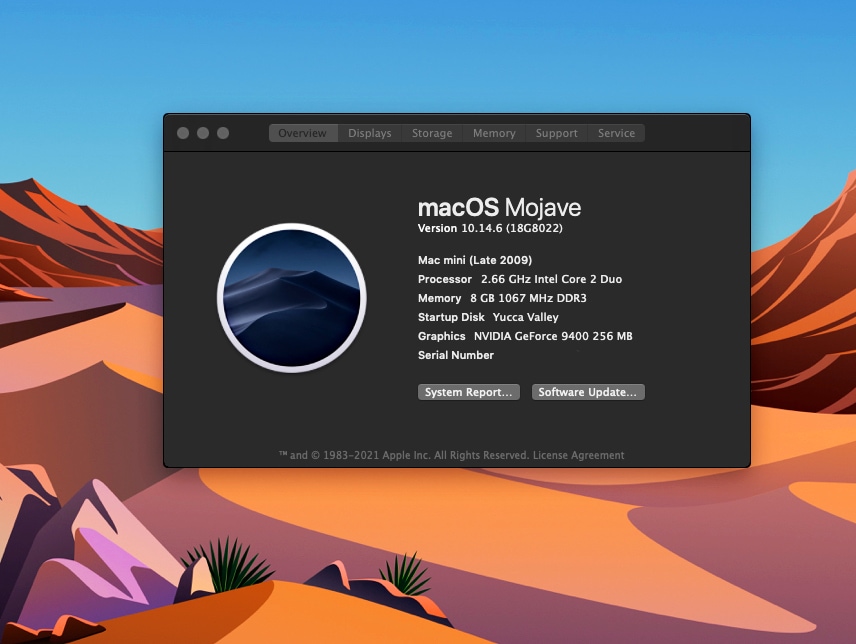Screen dimensions: 856x644
Task: Open the Storage tab
Action: [x=432, y=133]
